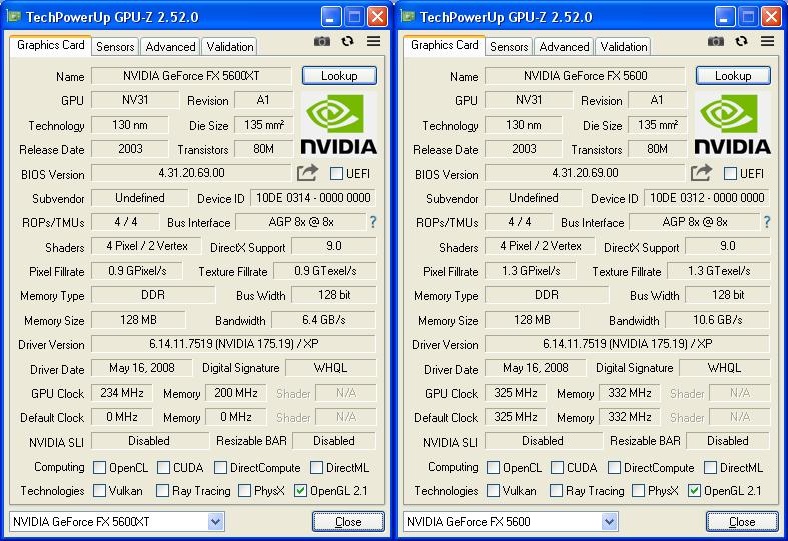This screenshot has height=541, width=788.
Task: Click Lookup button in FX 5600XT window
Action: (x=339, y=76)
